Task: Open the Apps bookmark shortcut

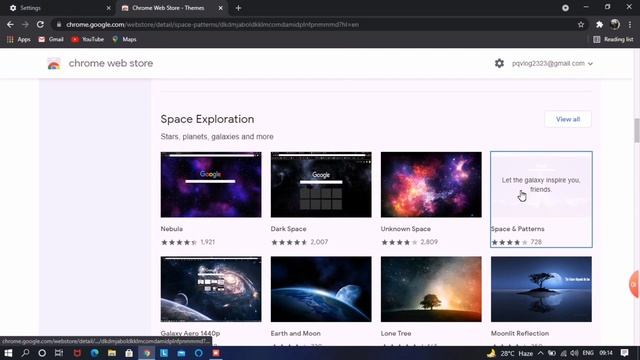Action: tap(18, 39)
